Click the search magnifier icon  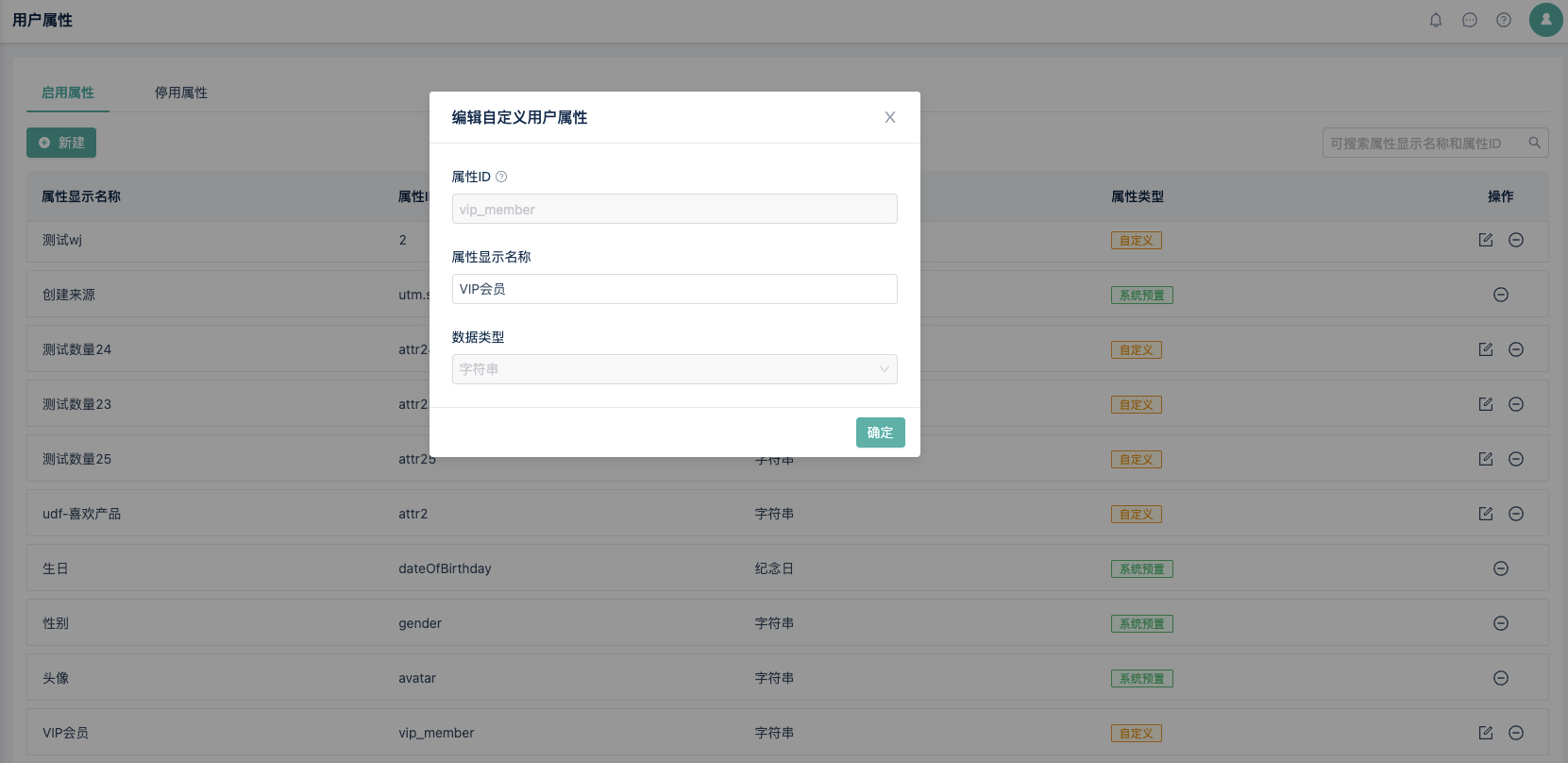coord(1535,143)
